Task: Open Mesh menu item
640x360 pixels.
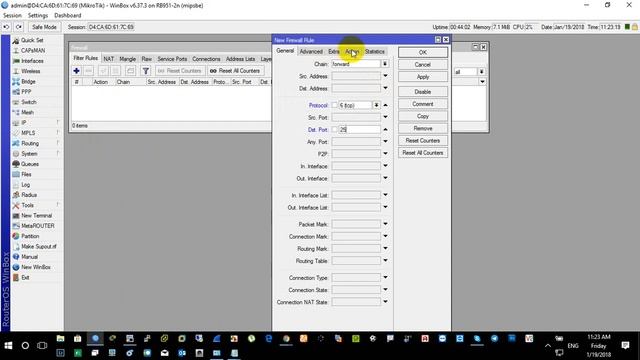Action: 27,112
